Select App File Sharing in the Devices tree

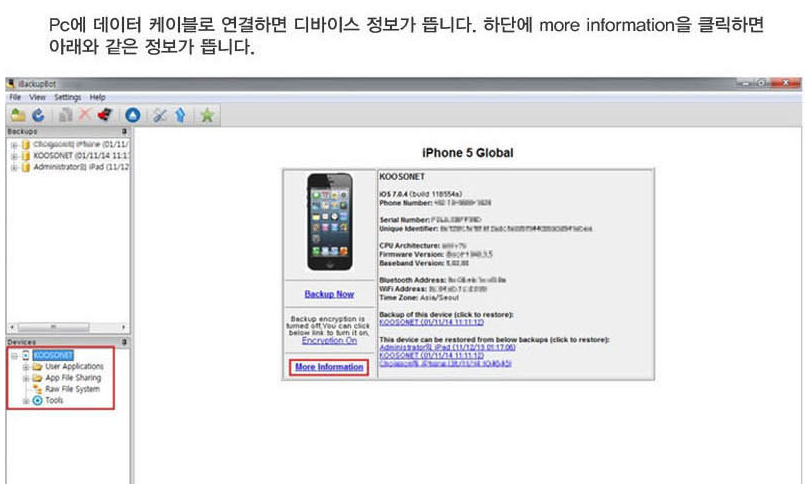pyautogui.click(x=73, y=378)
